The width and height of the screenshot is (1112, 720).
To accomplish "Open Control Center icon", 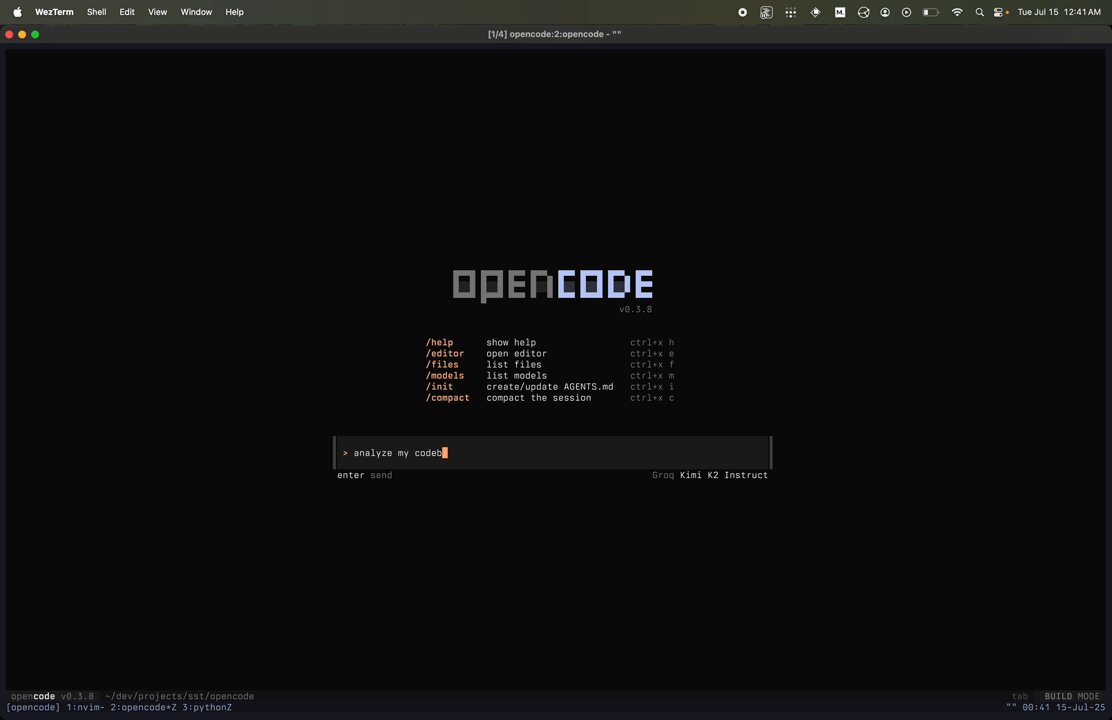I will coord(999,12).
